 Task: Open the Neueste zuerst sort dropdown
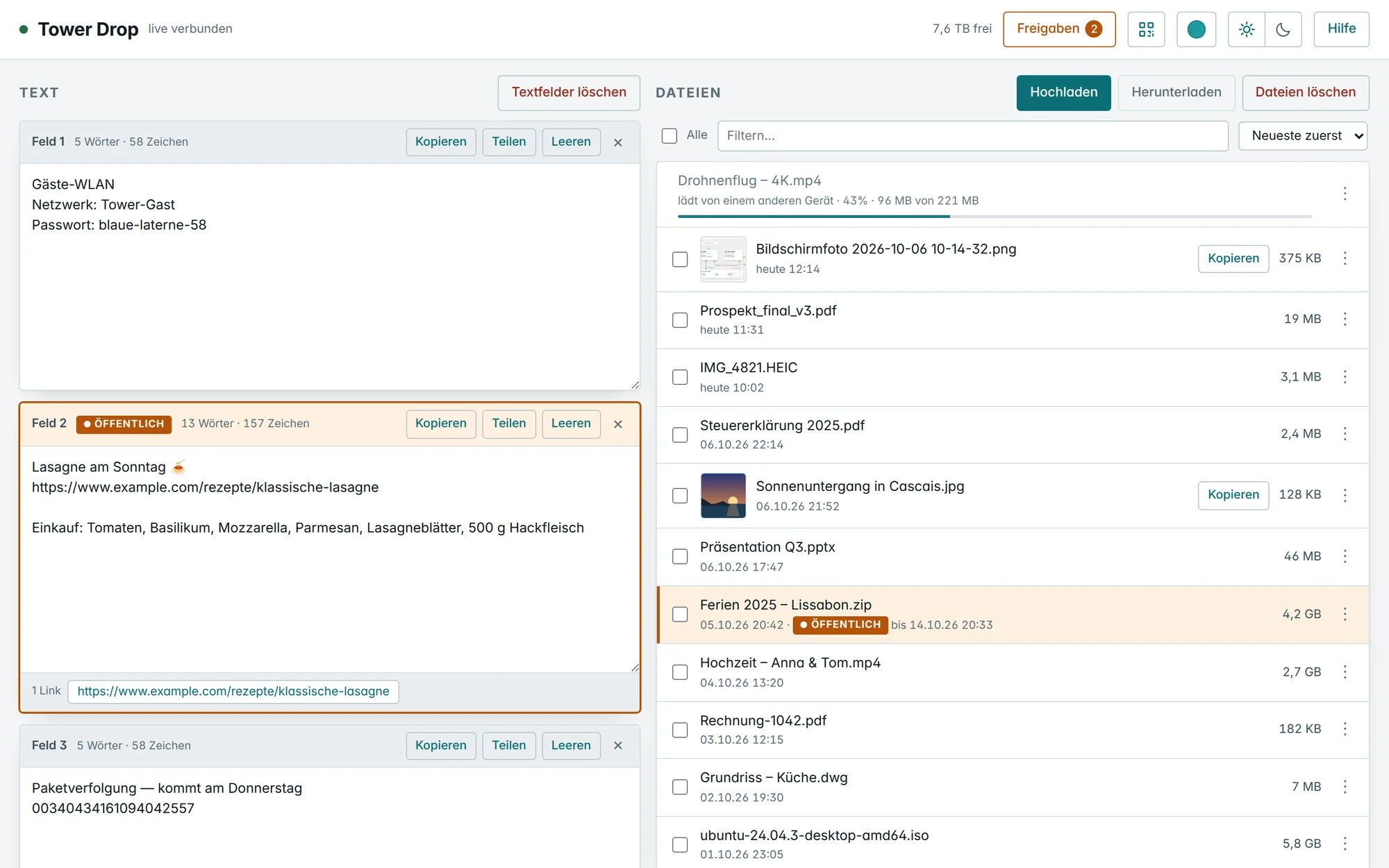1303,136
